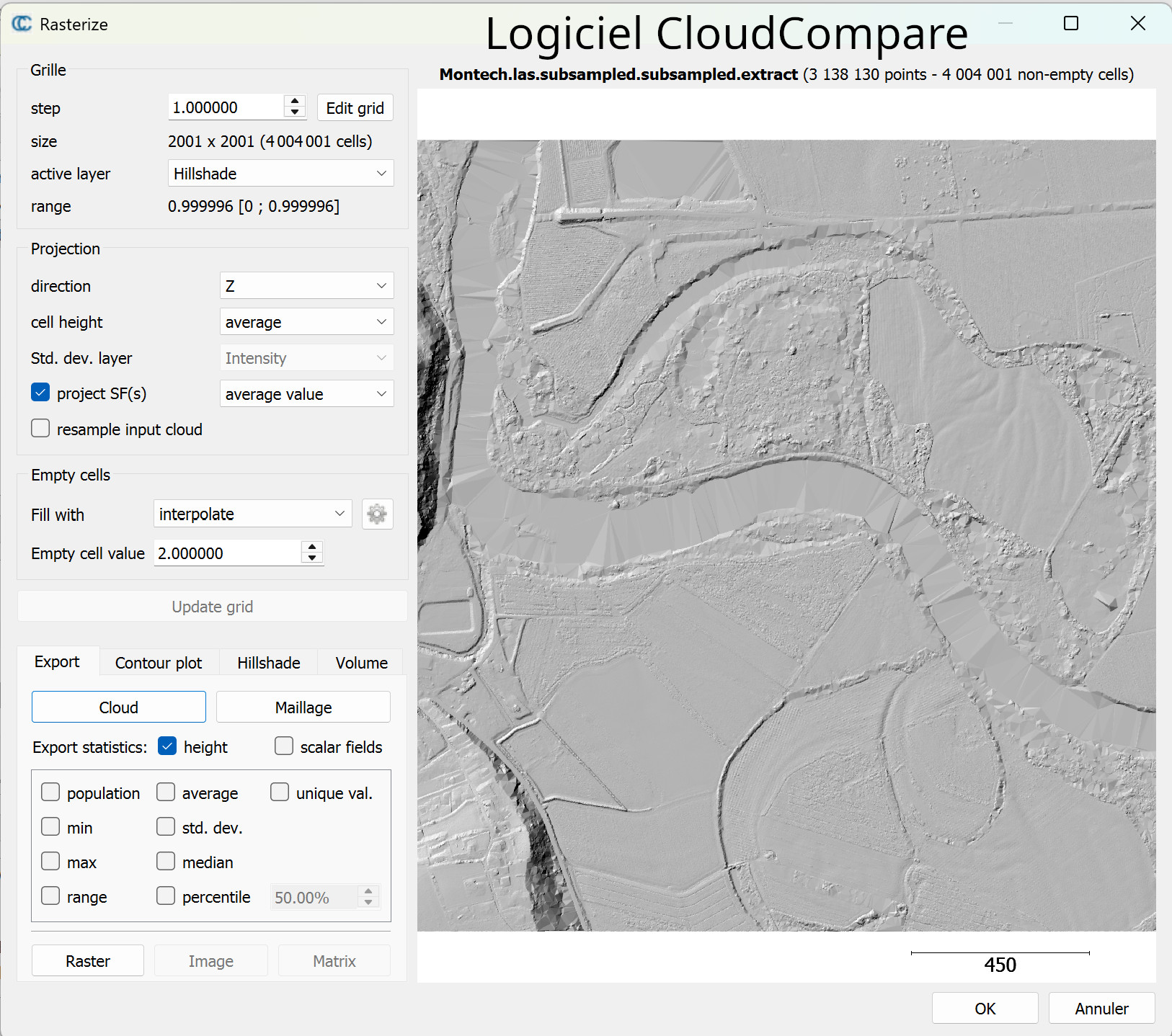Click the range value 0.999996 text
Screen dimensions: 1172x1036
pyautogui.click(x=254, y=206)
